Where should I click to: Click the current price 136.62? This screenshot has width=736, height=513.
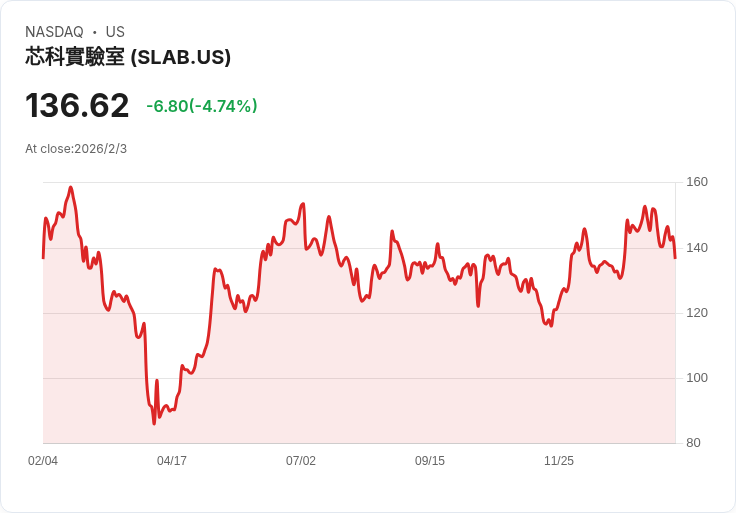(77, 105)
